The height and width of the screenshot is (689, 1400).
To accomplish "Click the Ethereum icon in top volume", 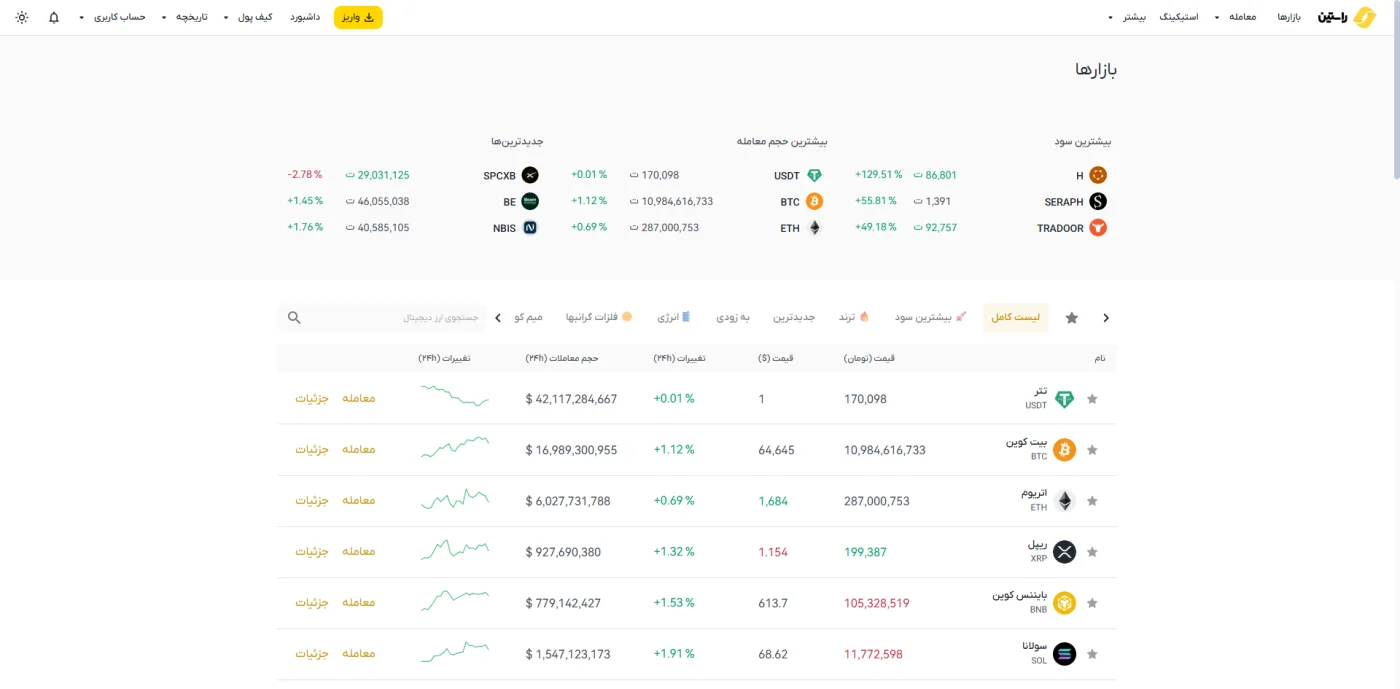I will [814, 228].
